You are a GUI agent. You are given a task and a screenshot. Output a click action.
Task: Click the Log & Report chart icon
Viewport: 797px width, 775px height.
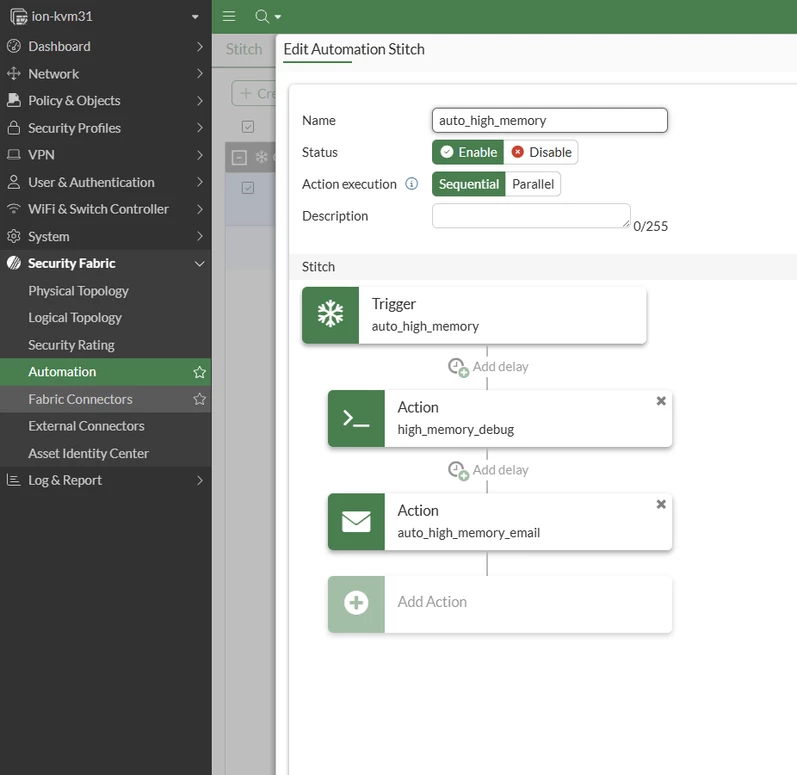point(14,480)
